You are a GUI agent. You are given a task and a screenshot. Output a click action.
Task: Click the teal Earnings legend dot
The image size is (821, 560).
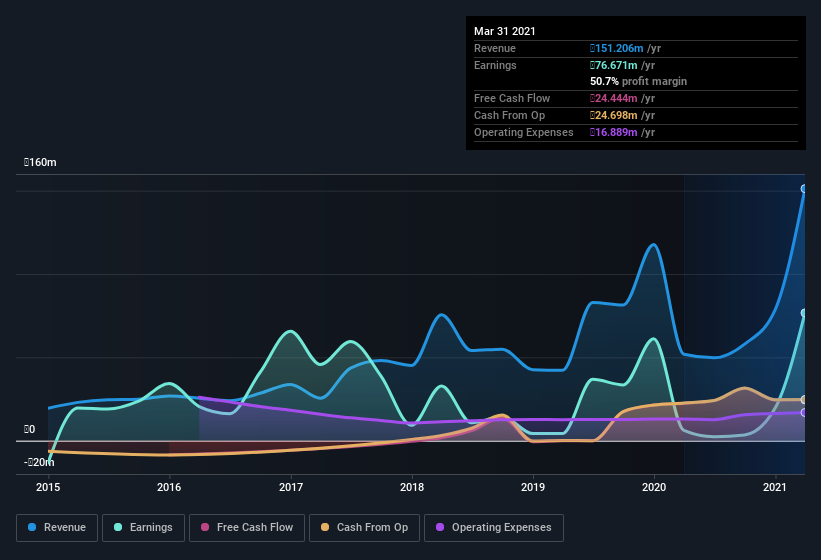119,527
